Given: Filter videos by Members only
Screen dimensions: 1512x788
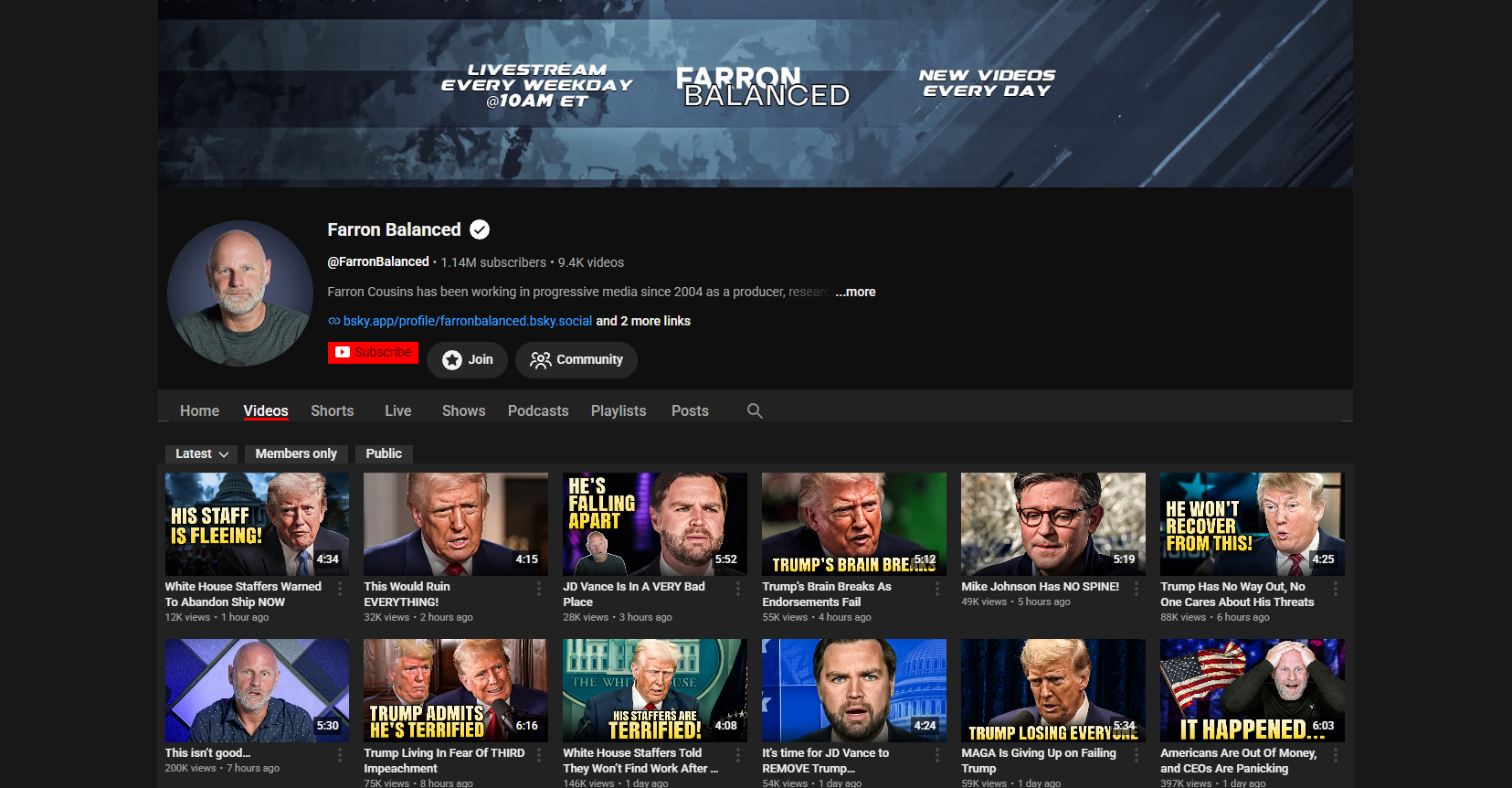Looking at the screenshot, I should [x=296, y=453].
